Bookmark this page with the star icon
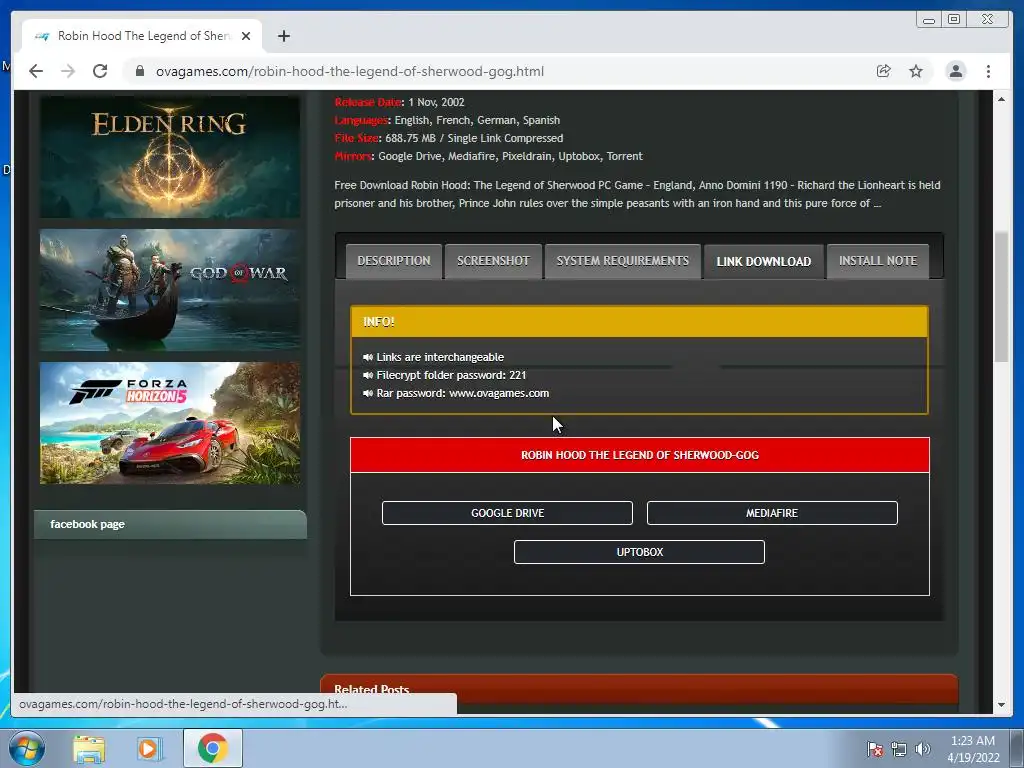The height and width of the screenshot is (768, 1024). pyautogui.click(x=916, y=71)
